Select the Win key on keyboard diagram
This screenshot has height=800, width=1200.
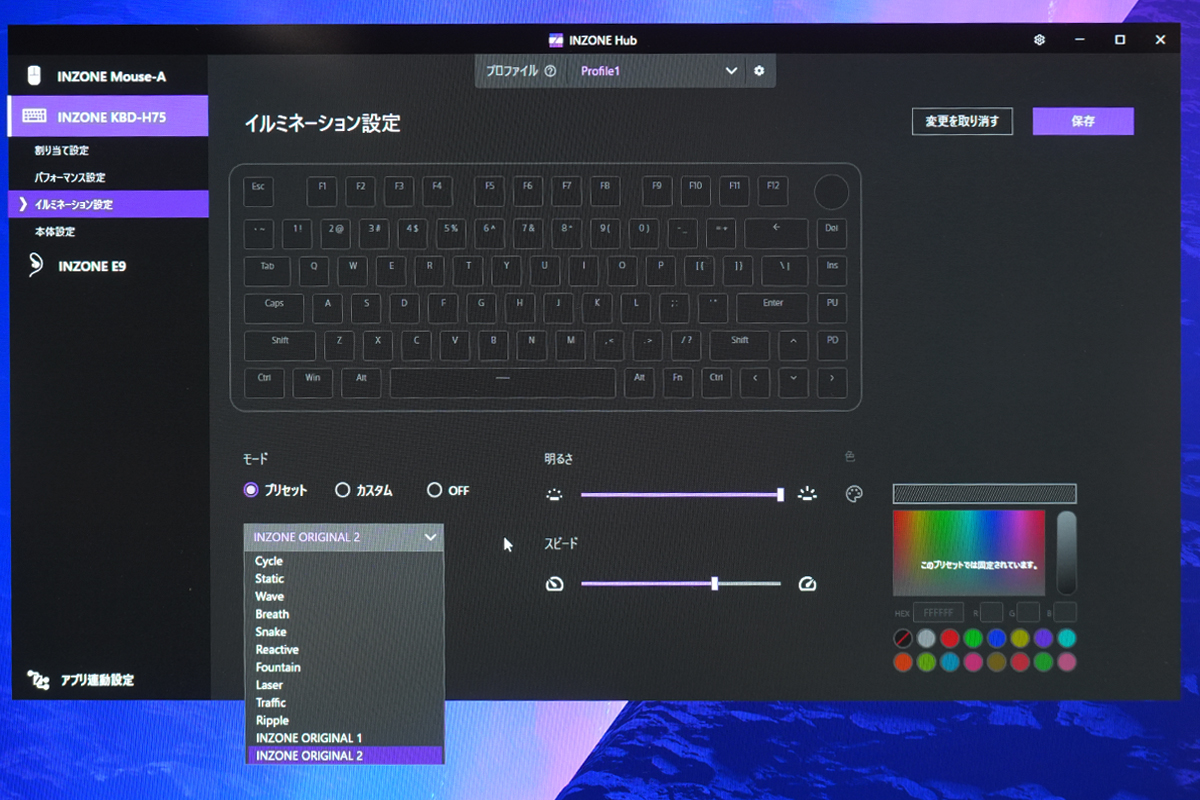(x=313, y=383)
